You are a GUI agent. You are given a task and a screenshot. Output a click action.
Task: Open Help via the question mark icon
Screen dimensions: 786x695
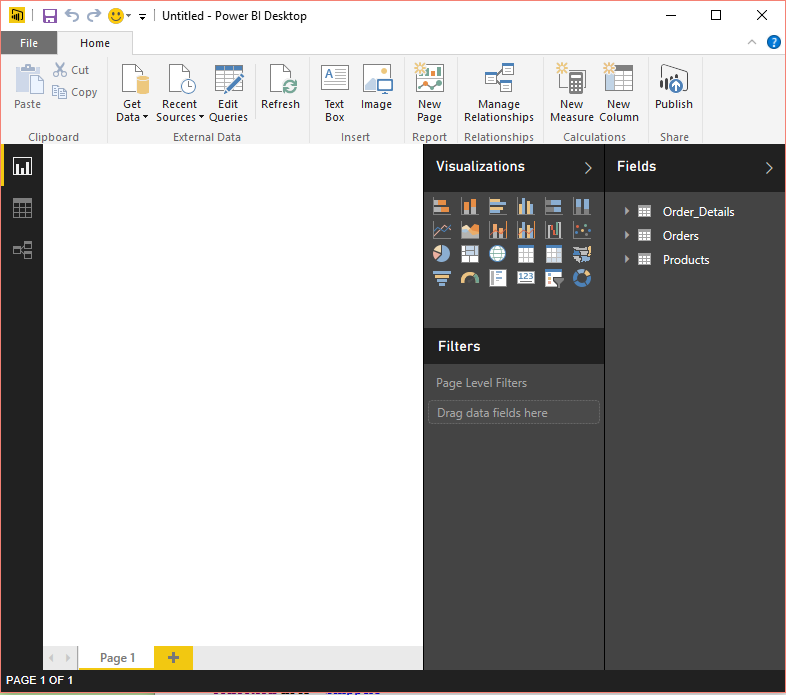pyautogui.click(x=773, y=43)
